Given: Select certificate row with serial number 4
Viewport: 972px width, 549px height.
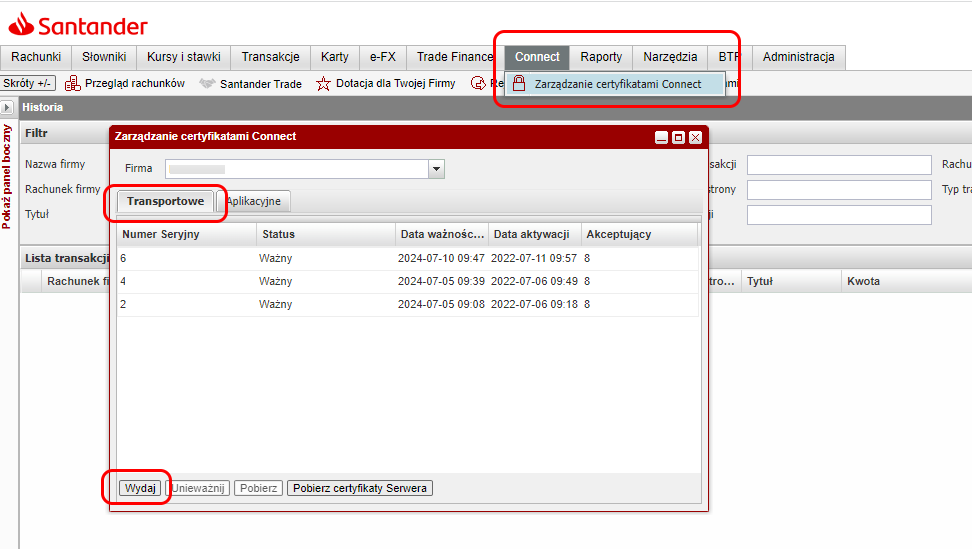Looking at the screenshot, I should click(x=408, y=281).
